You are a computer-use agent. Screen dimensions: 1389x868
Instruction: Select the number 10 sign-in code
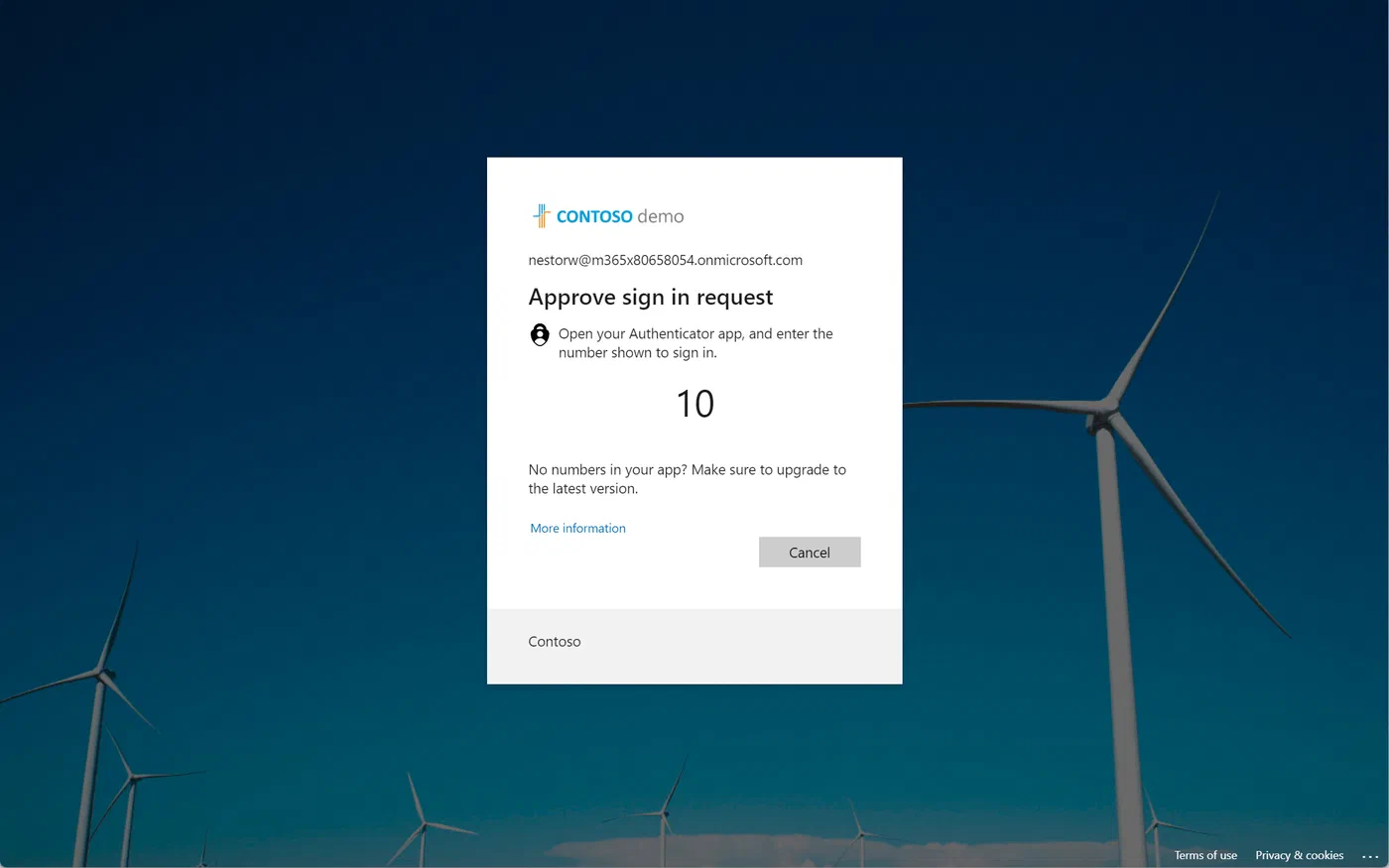tap(694, 404)
